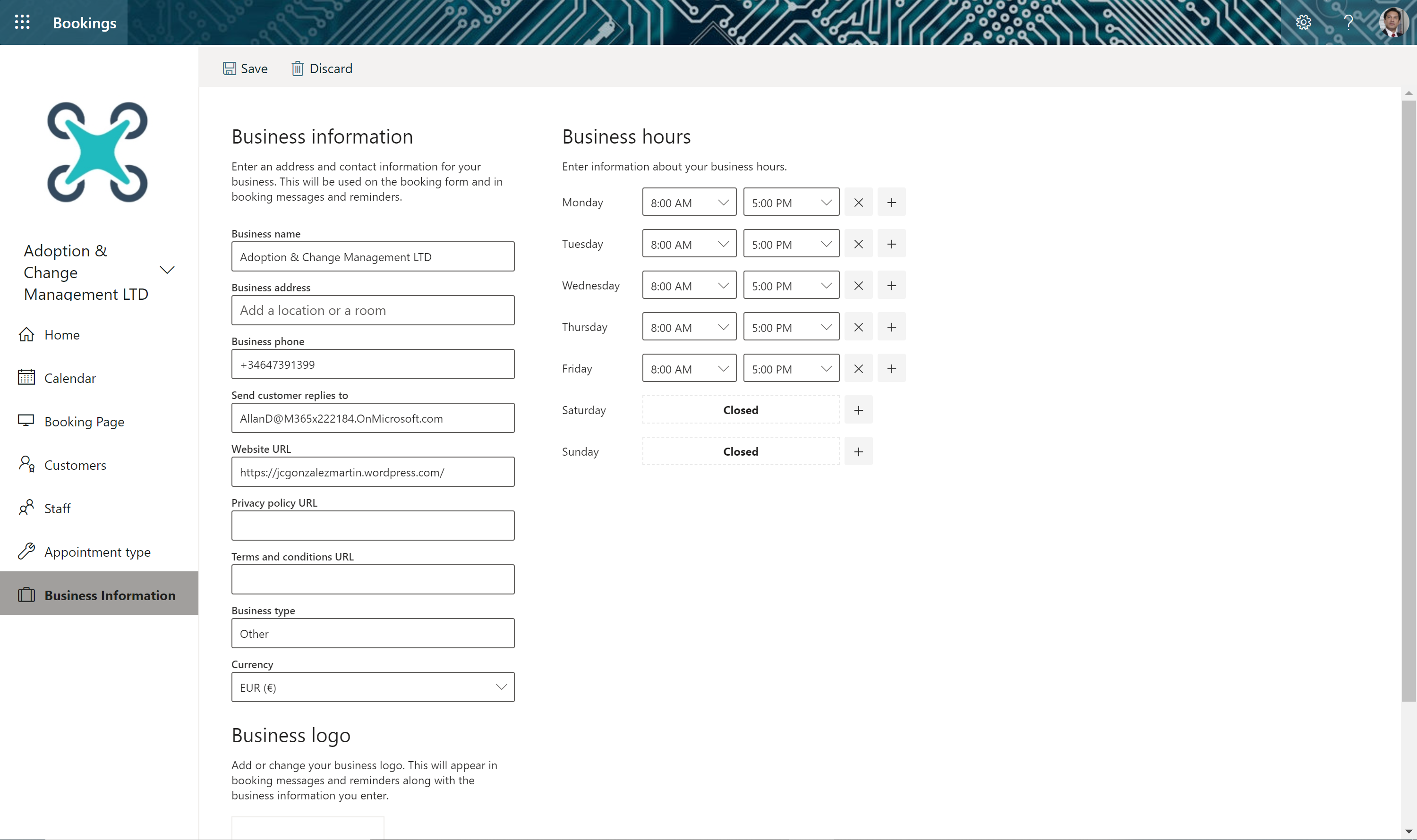Save the business information
1417x840 pixels.
245,68
